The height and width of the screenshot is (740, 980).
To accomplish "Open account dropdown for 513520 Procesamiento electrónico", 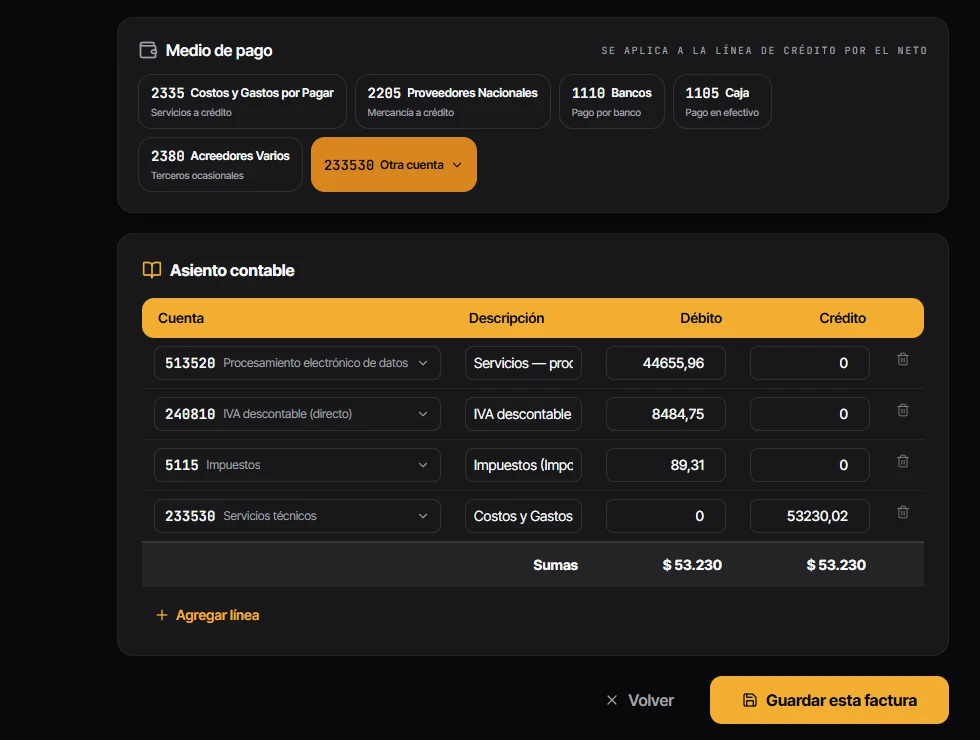I will tap(297, 363).
